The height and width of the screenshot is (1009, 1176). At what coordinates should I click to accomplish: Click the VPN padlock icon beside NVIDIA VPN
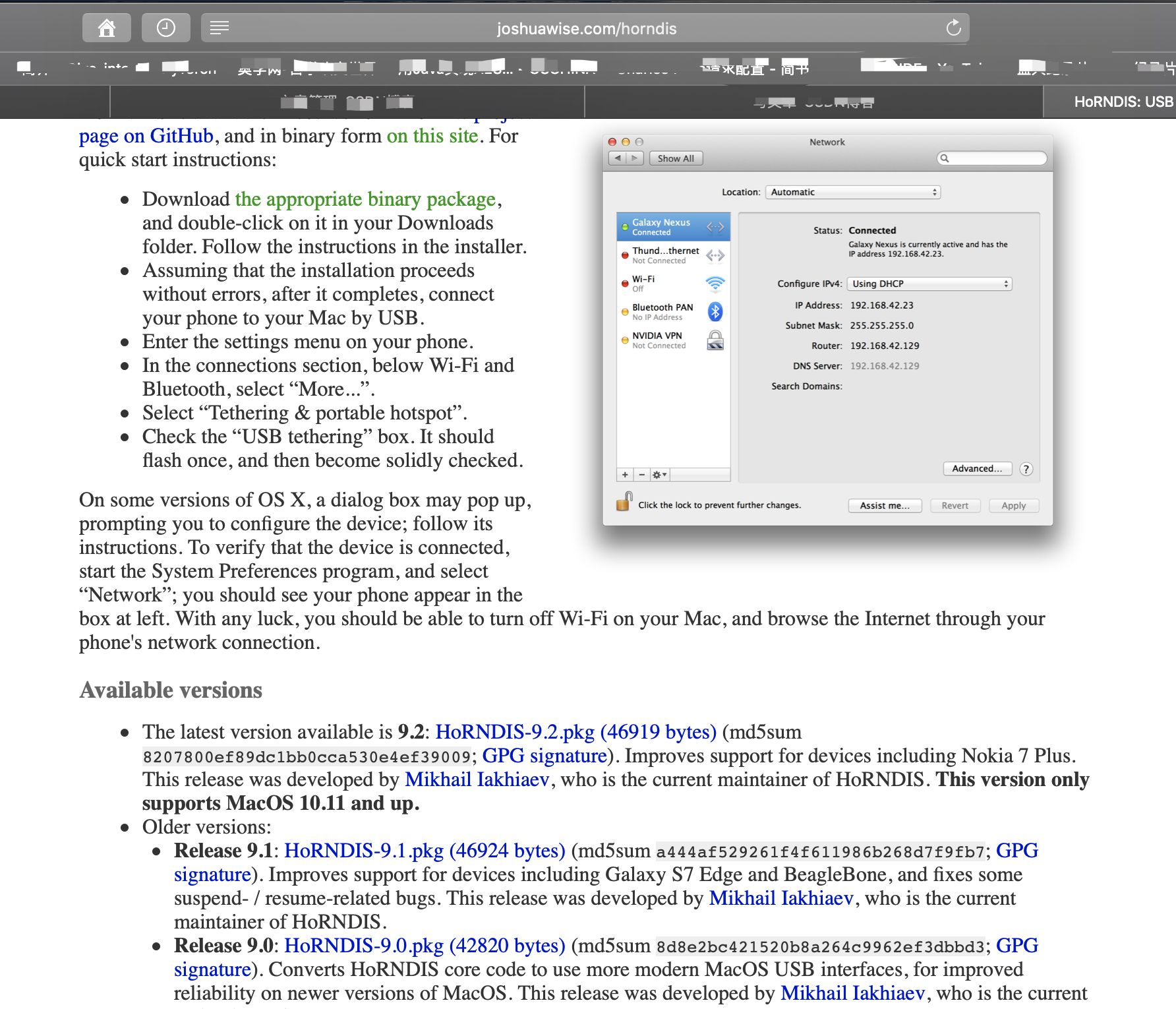click(715, 340)
